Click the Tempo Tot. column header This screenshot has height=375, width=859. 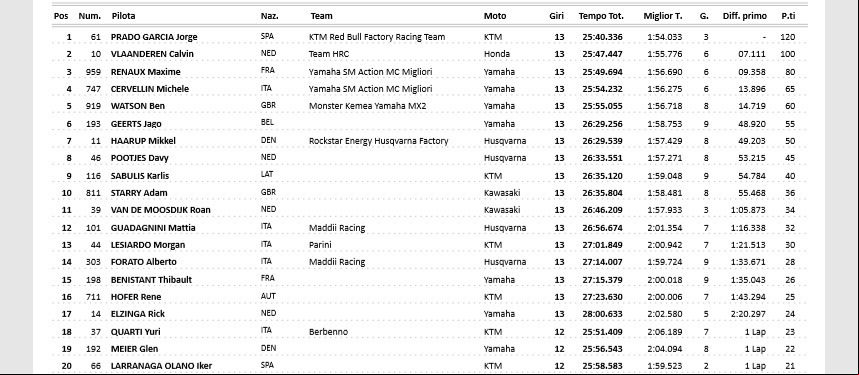click(x=601, y=16)
